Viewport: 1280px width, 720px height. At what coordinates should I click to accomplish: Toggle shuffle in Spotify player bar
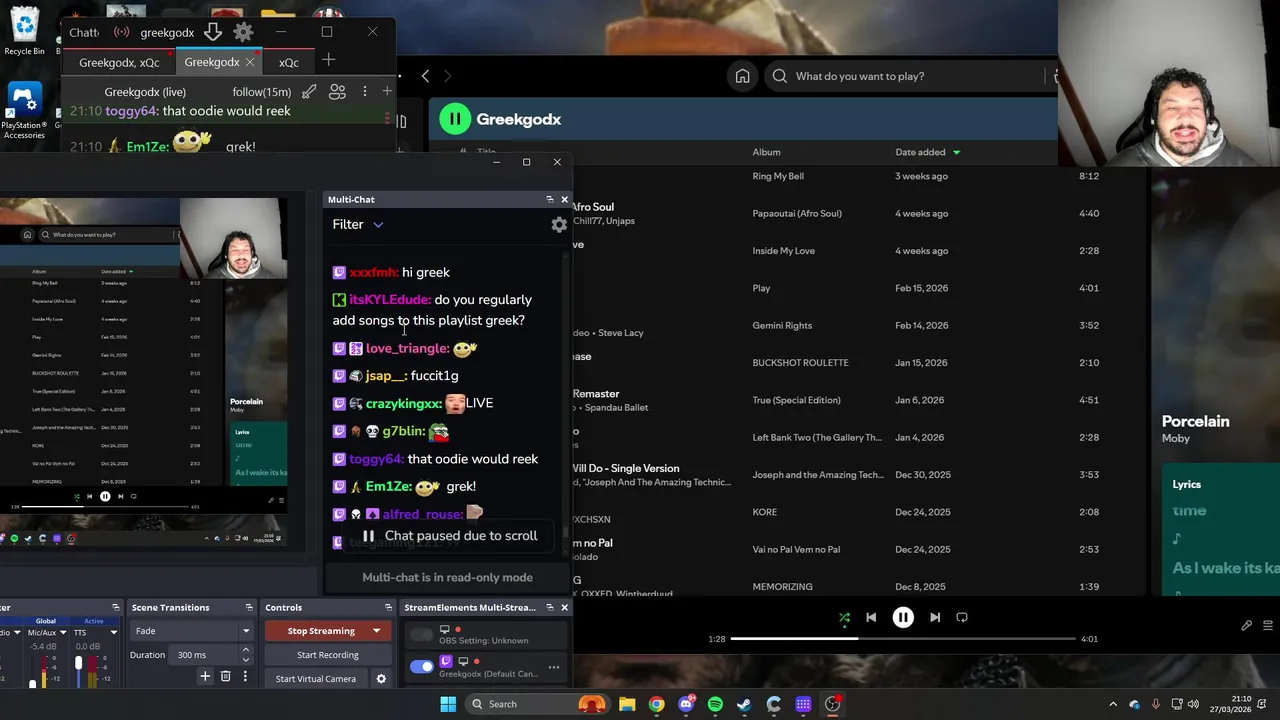click(844, 618)
